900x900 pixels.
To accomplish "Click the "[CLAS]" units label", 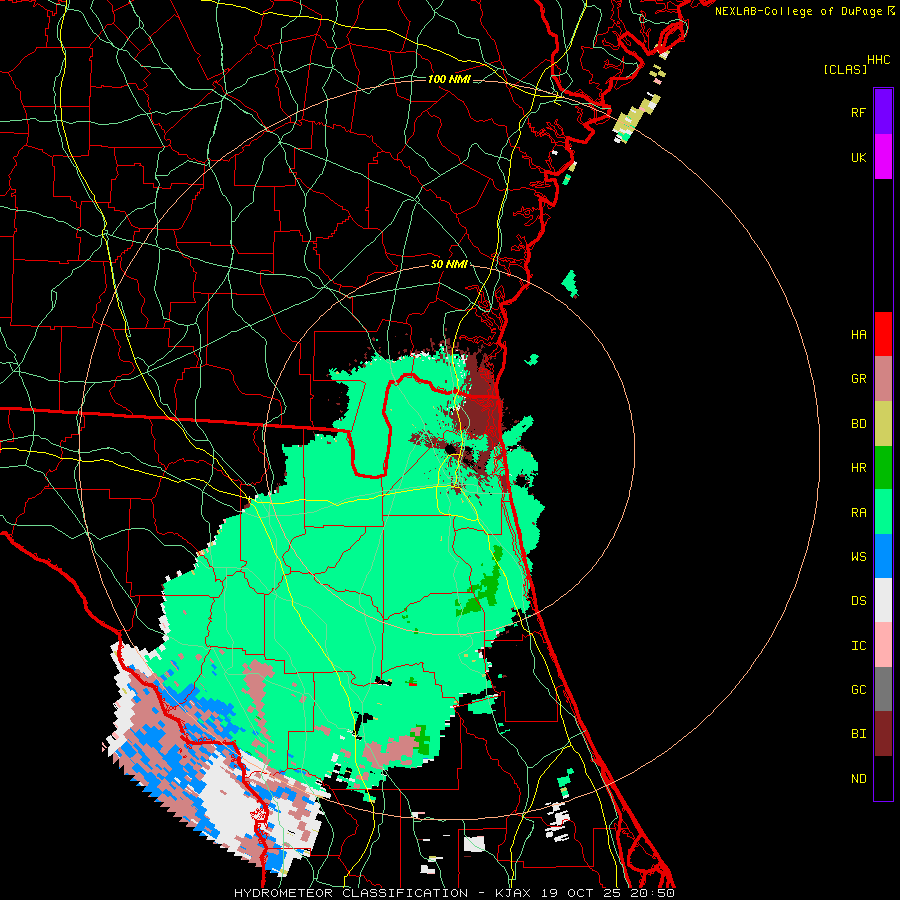I will [x=845, y=69].
